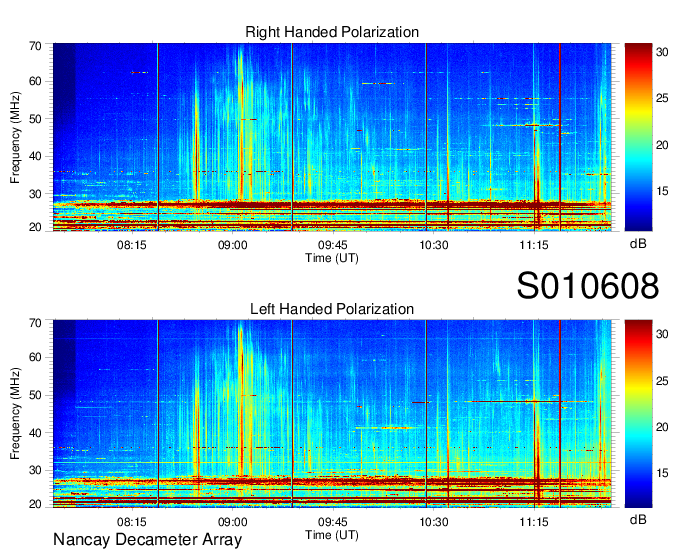
Task: Click the 20 label on the top colorbar
Action: (662, 145)
